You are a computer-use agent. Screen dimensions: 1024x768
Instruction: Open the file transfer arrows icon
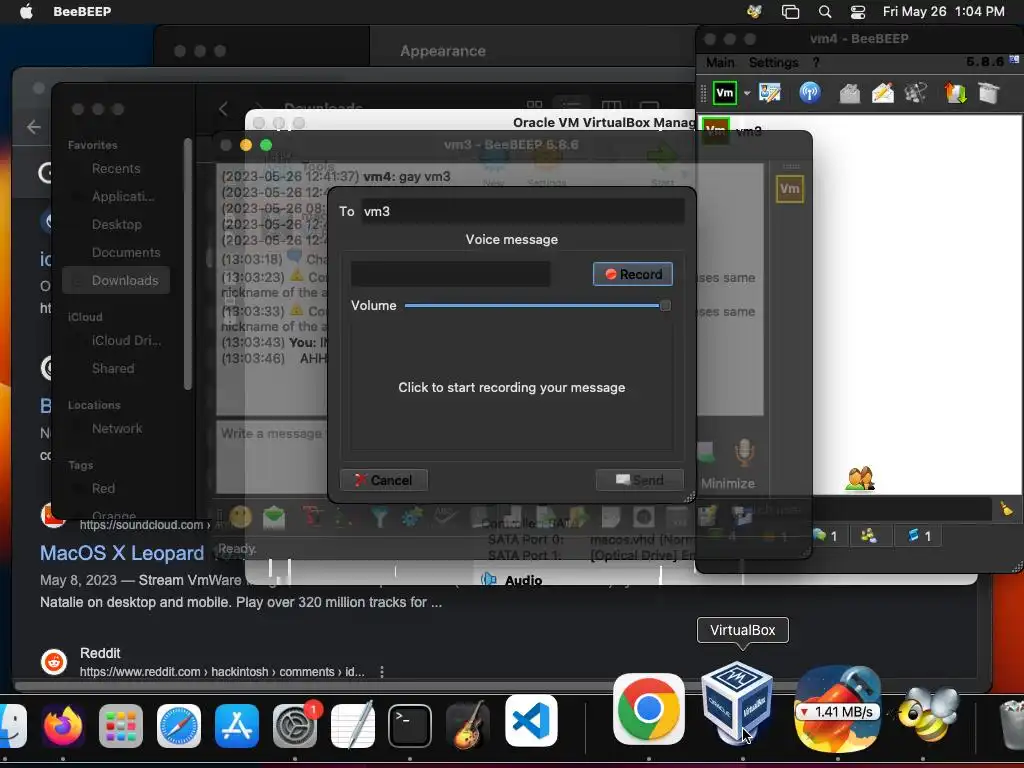click(955, 93)
